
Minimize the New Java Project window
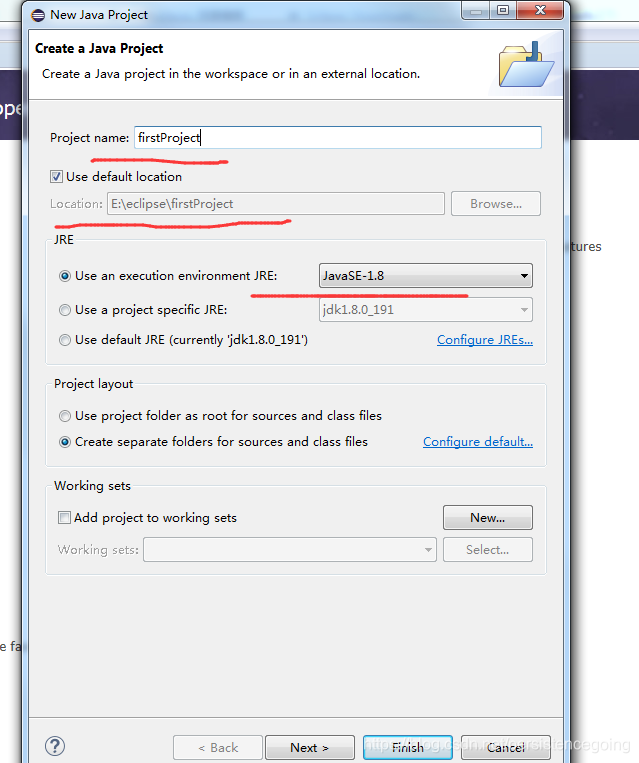[475, 11]
